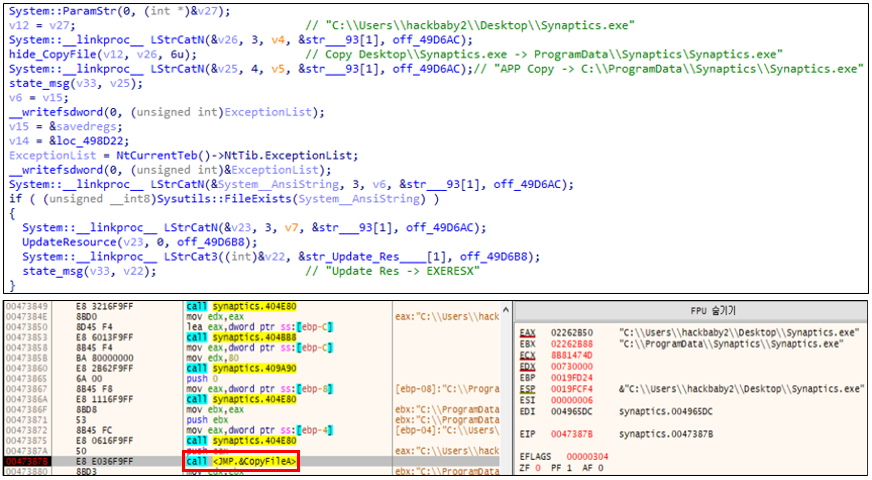The width and height of the screenshot is (872, 480).
Task: Click the disassembly scrollbar up arrow
Action: click(506, 309)
